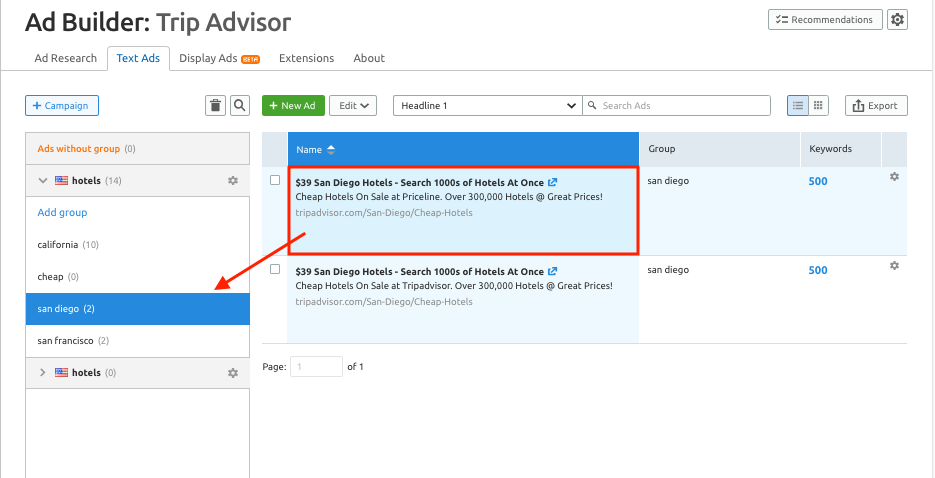This screenshot has height=478, width=935.
Task: Switch to grid view layout
Action: 818,105
